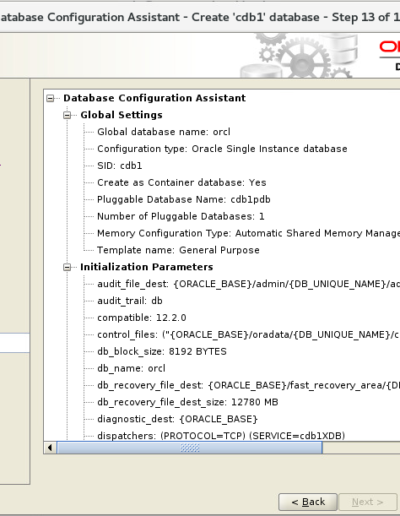Select Number of Pluggable Databases row

point(181,216)
